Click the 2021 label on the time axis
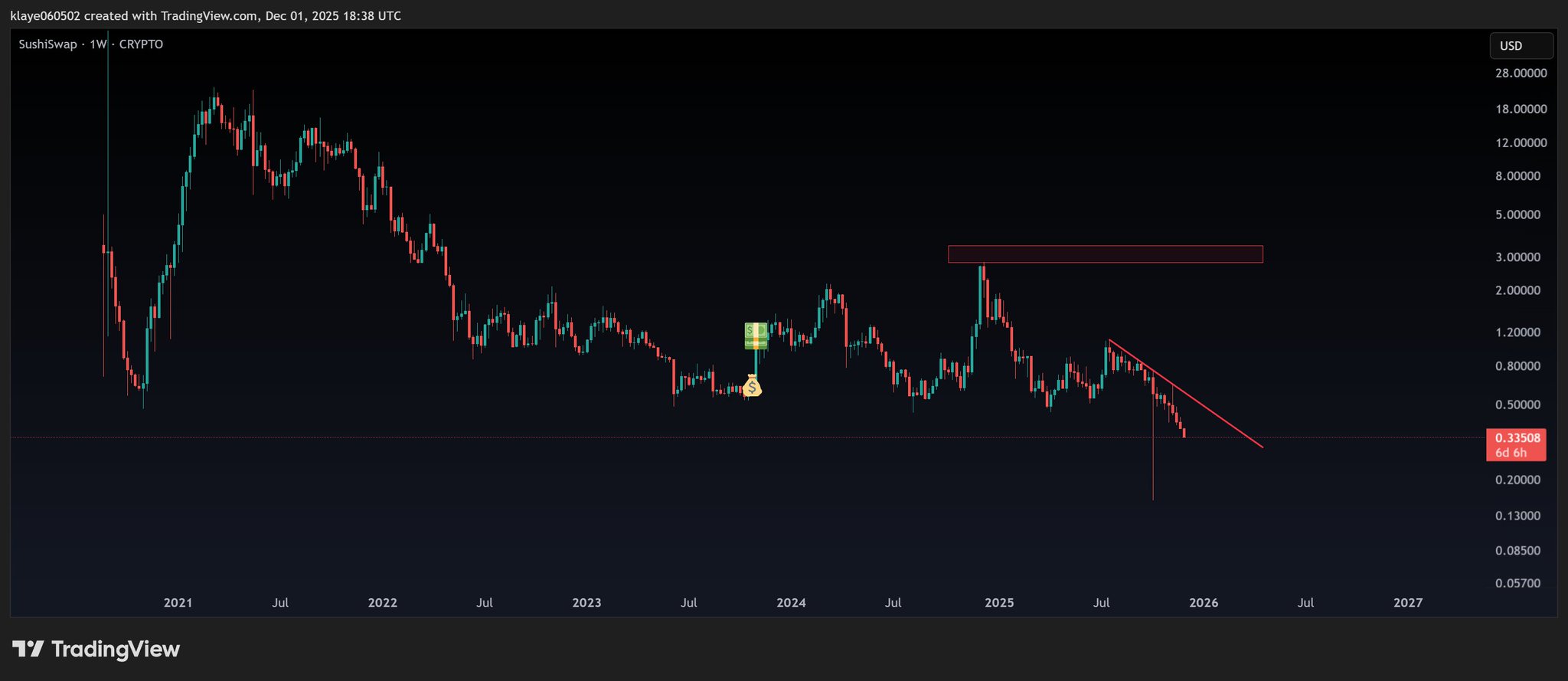Screen dimensions: 1568x681 pos(178,603)
